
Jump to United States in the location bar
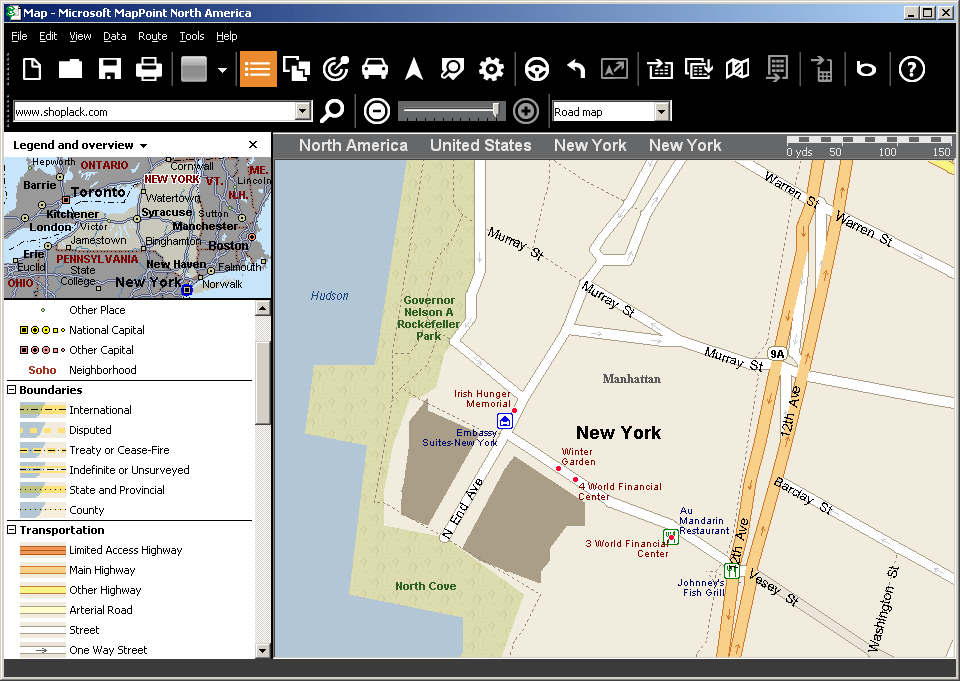tap(481, 146)
